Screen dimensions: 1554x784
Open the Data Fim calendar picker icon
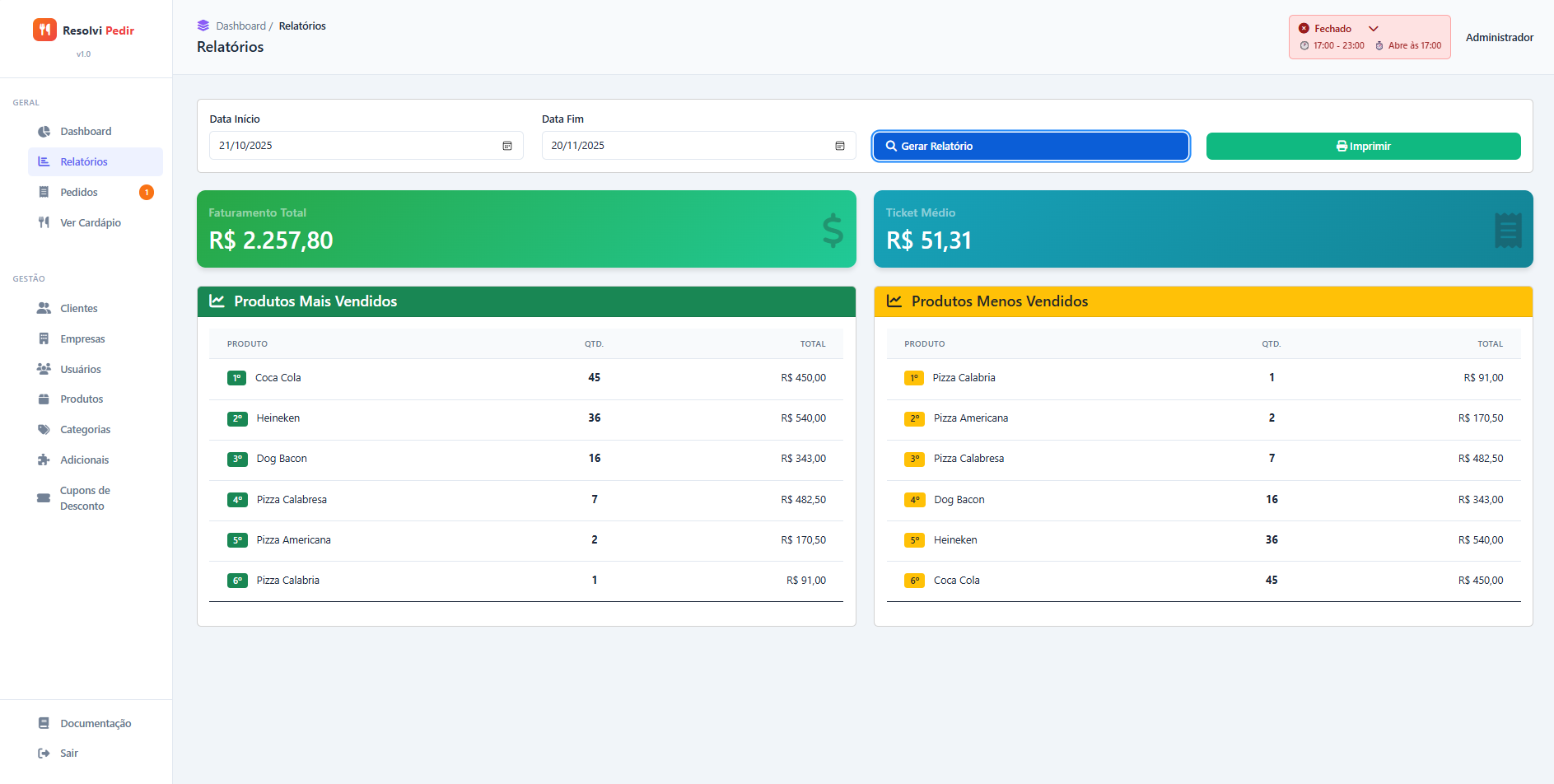coord(840,146)
